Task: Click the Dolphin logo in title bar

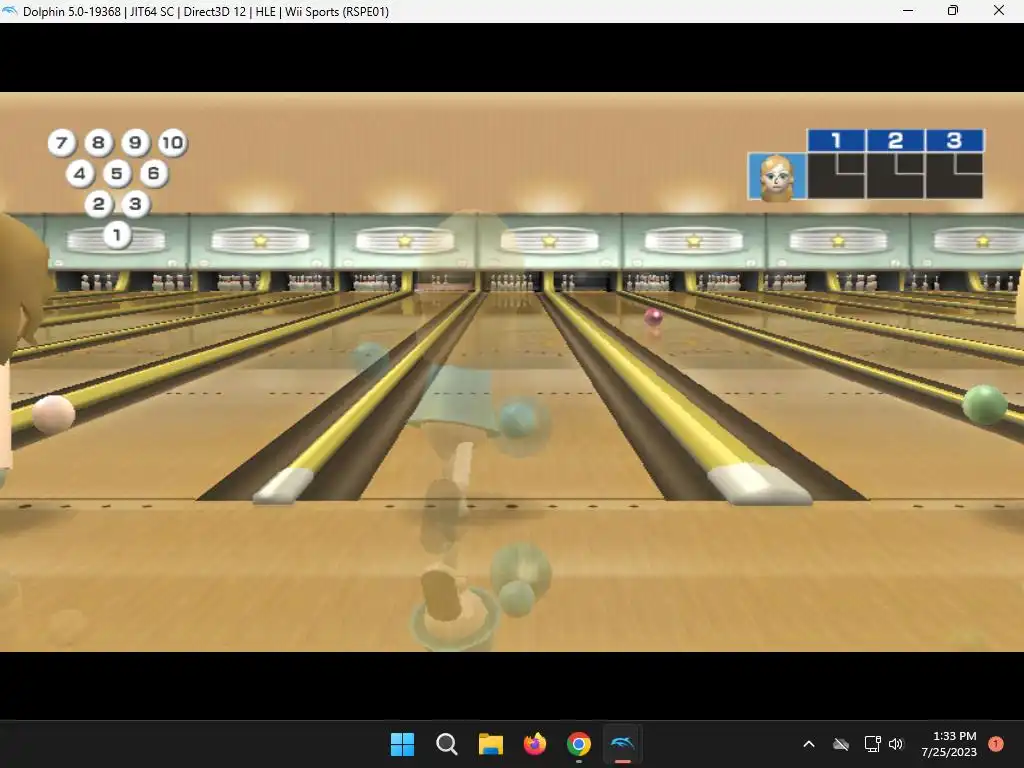Action: point(10,11)
